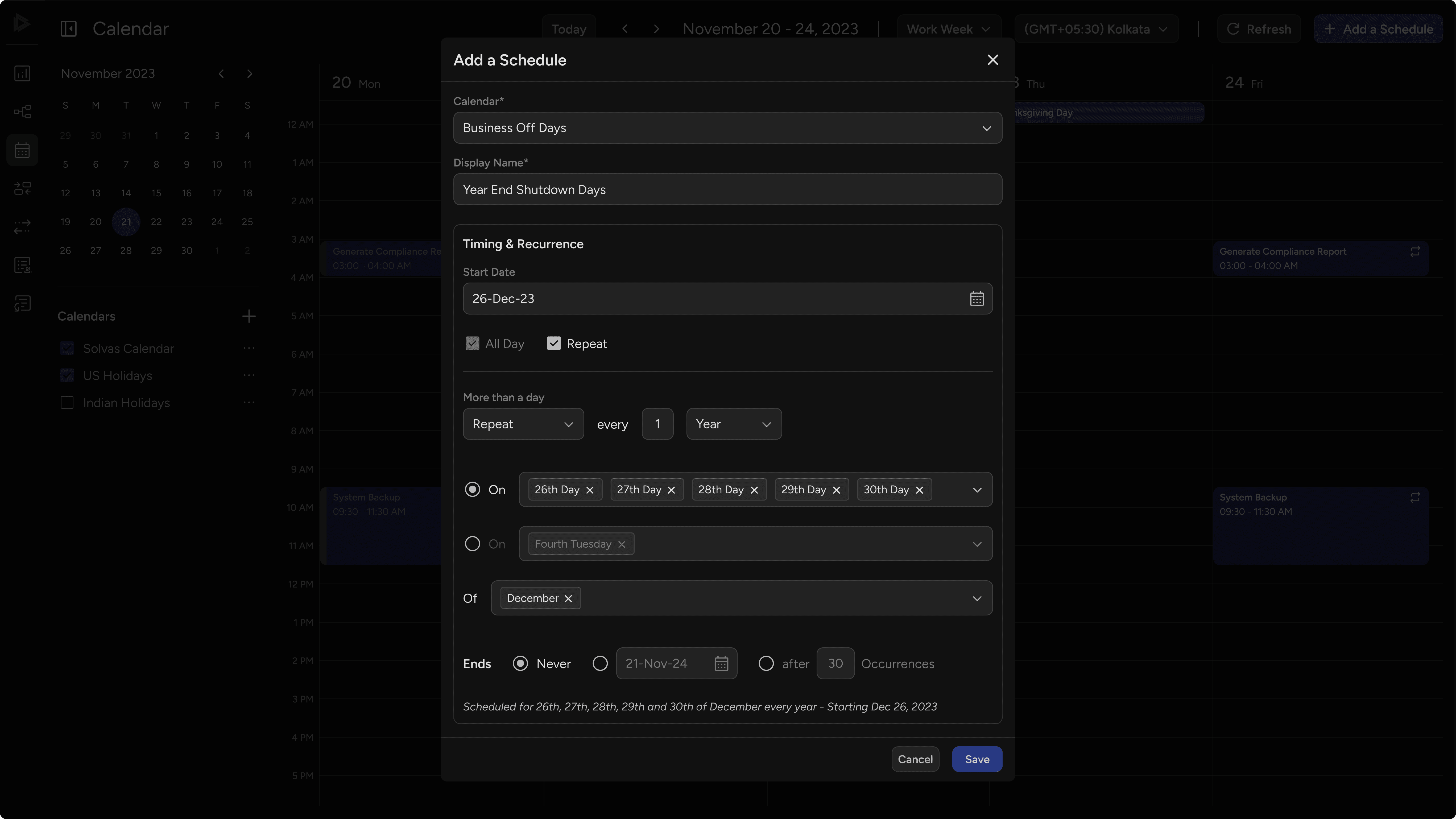Open the analytics dashboard sidebar icon
Screen dimensions: 1456x819
pos(23,73)
